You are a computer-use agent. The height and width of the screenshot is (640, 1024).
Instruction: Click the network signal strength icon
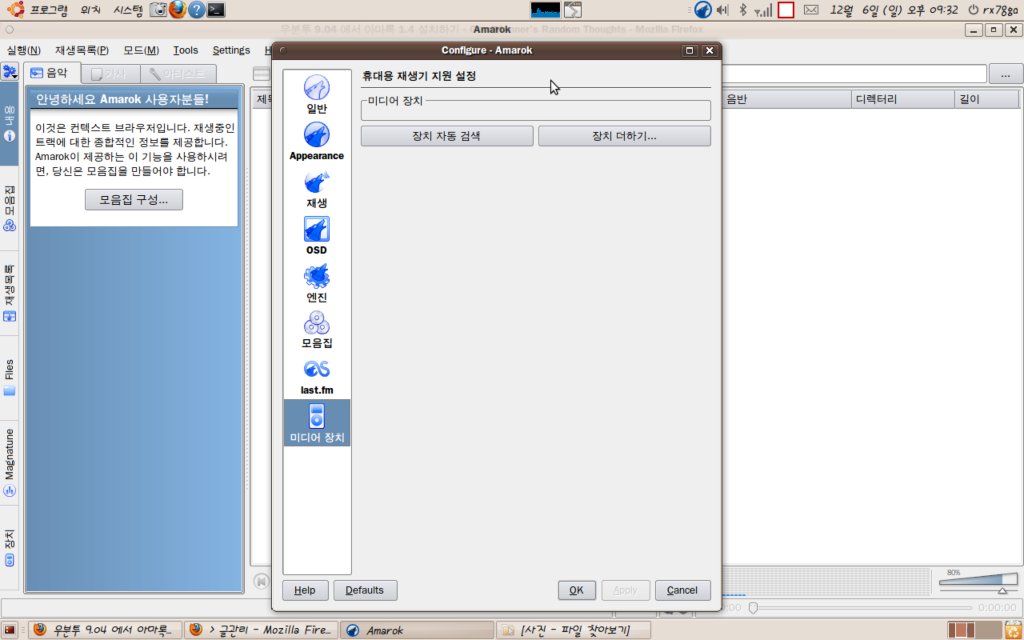pos(763,10)
